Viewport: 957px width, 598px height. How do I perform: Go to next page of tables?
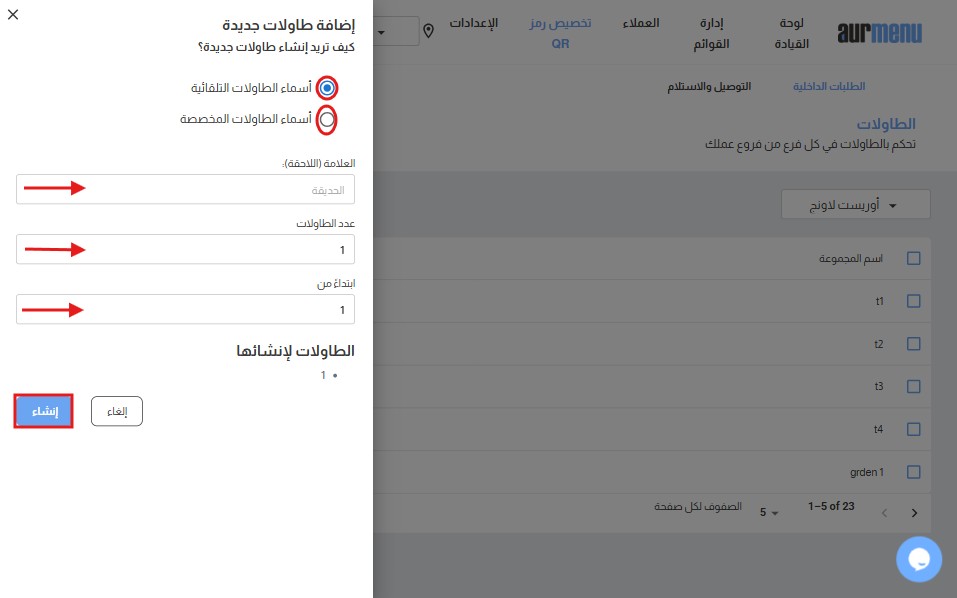914,512
